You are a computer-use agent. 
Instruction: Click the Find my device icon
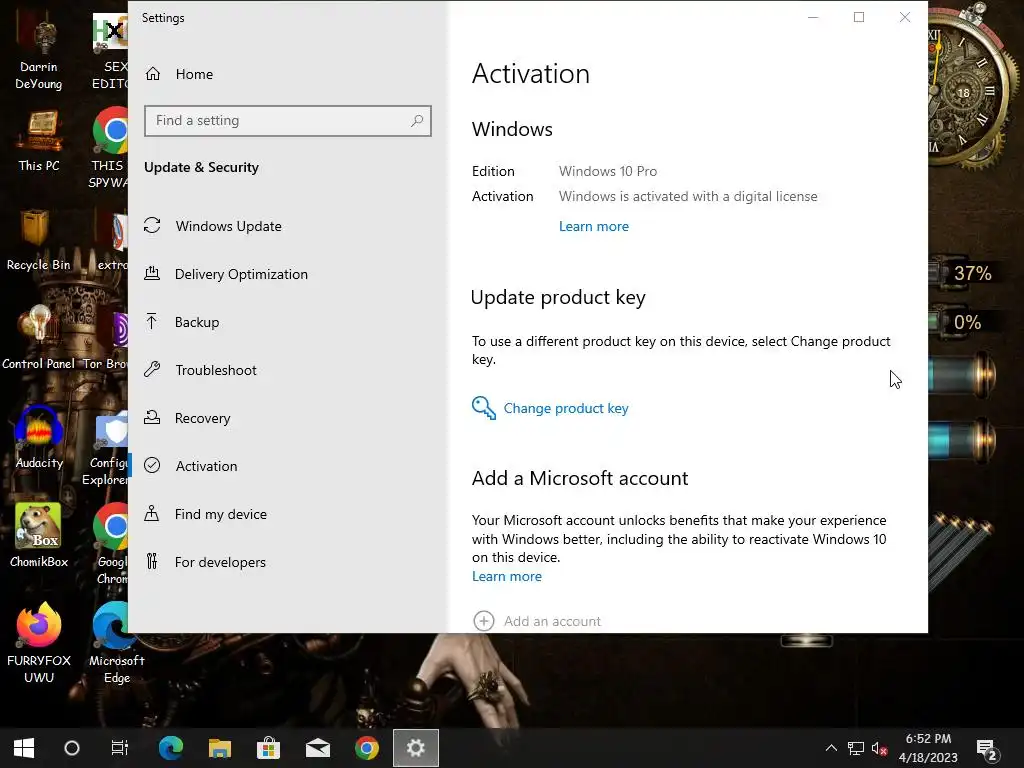tap(152, 513)
